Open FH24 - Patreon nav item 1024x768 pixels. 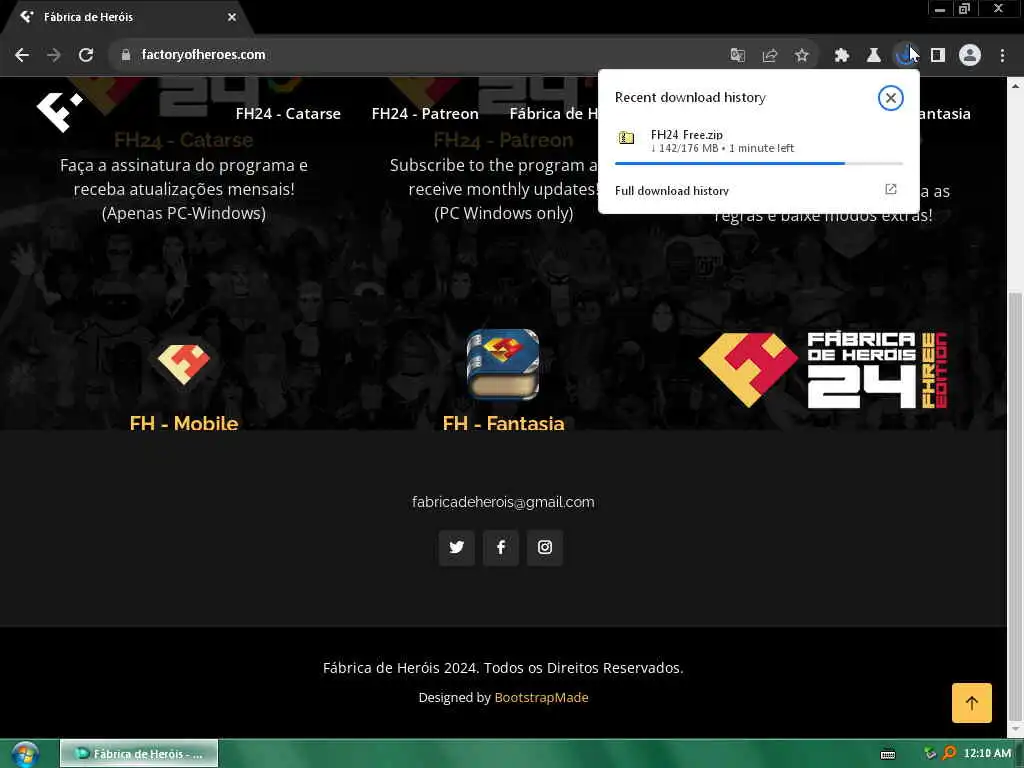pos(425,114)
